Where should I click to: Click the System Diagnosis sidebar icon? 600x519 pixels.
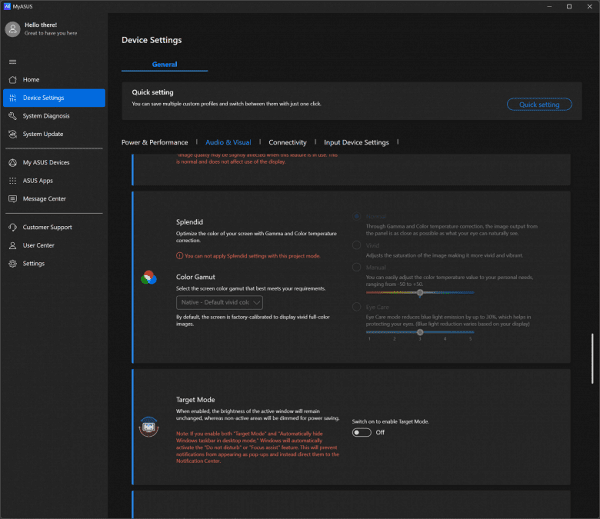pos(12,116)
